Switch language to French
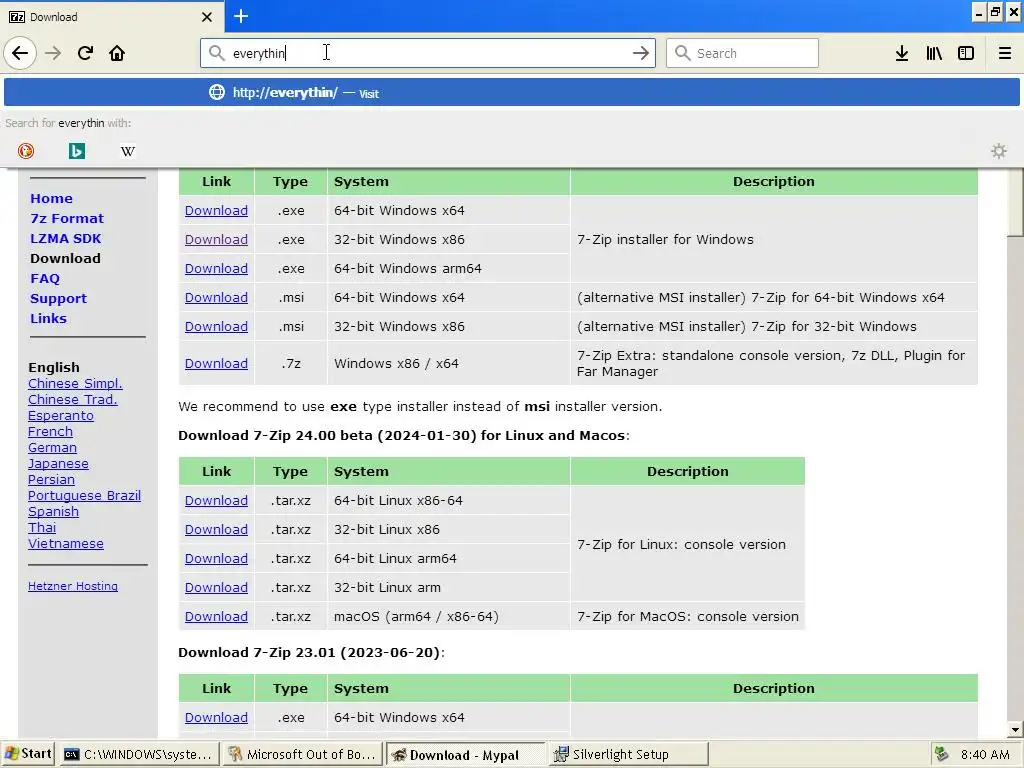Image resolution: width=1024 pixels, height=768 pixels. point(50,431)
